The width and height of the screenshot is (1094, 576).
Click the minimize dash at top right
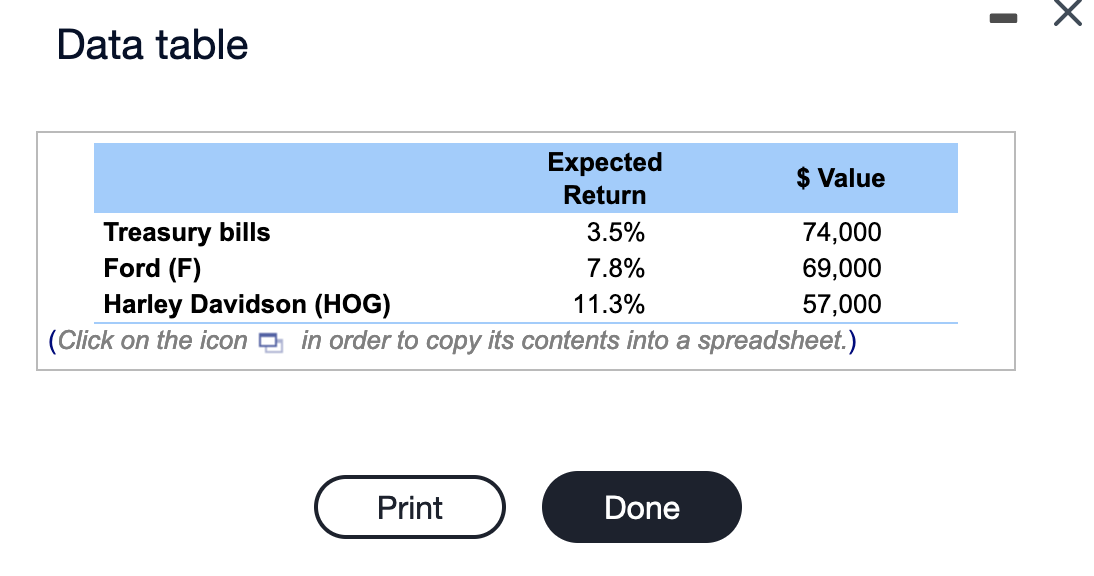click(x=1003, y=16)
